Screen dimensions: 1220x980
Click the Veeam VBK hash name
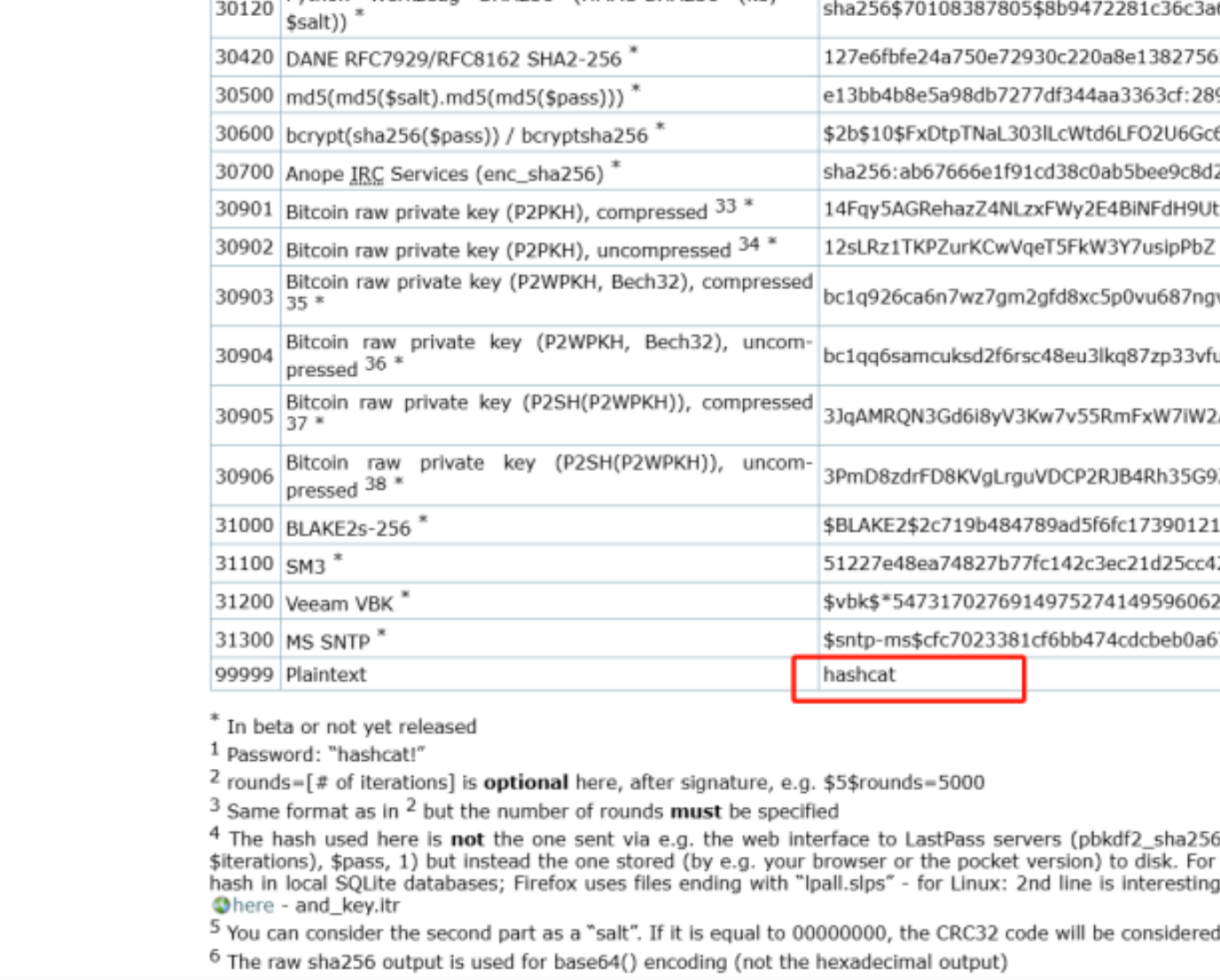339,604
